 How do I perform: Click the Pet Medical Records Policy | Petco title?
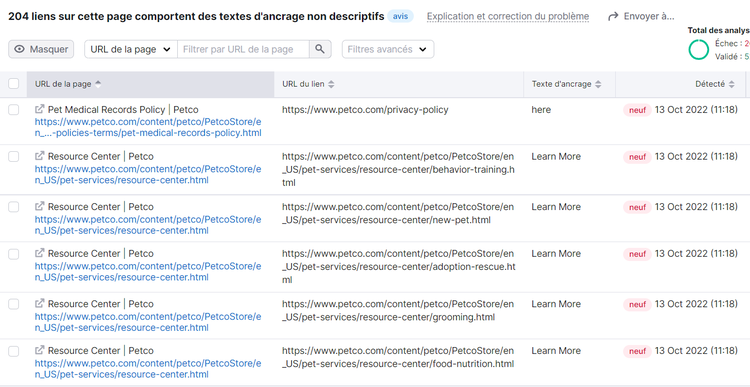123,110
